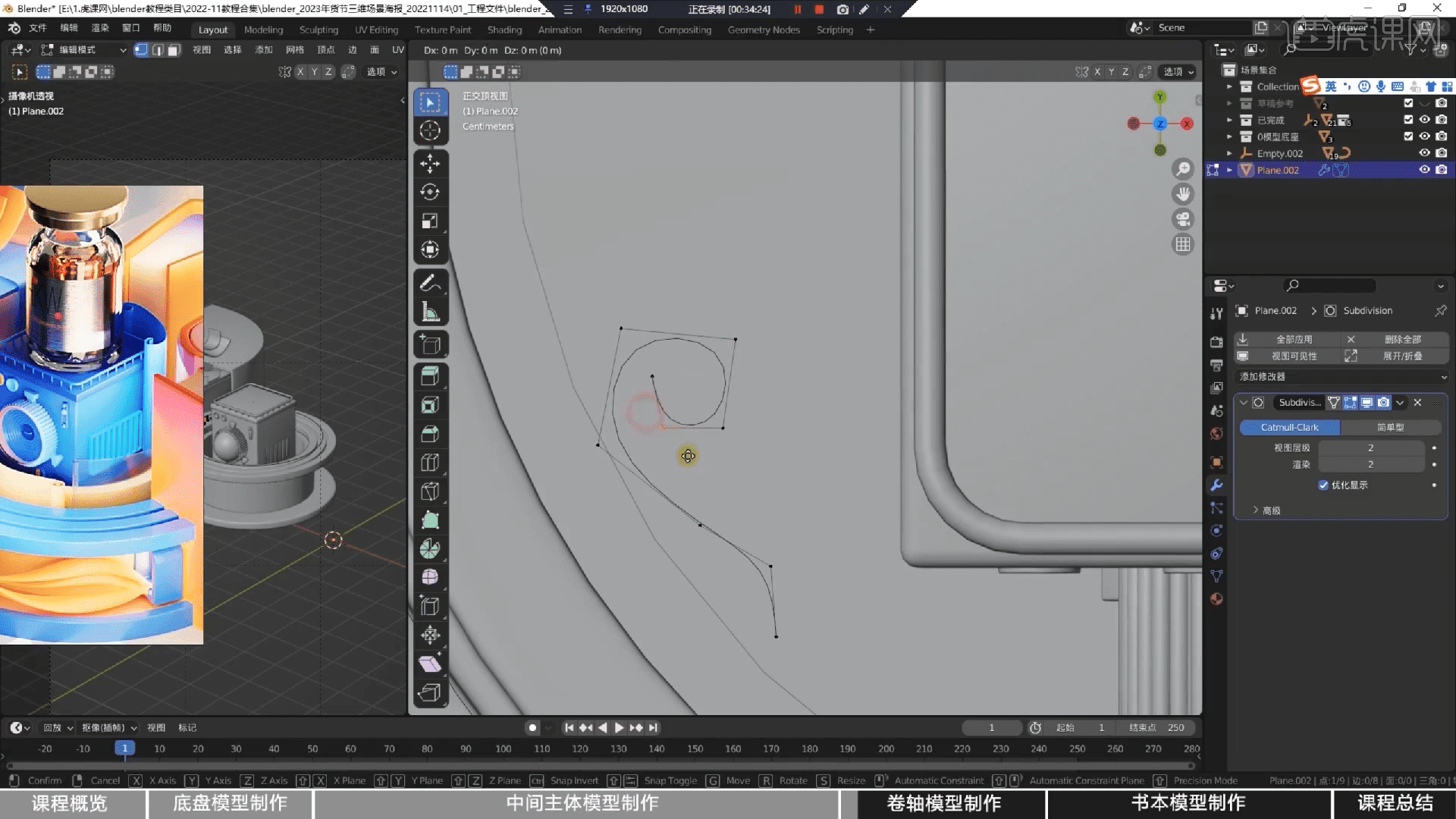Click the pan view hand gizmo
The height and width of the screenshot is (819, 1456).
pyautogui.click(x=1183, y=194)
